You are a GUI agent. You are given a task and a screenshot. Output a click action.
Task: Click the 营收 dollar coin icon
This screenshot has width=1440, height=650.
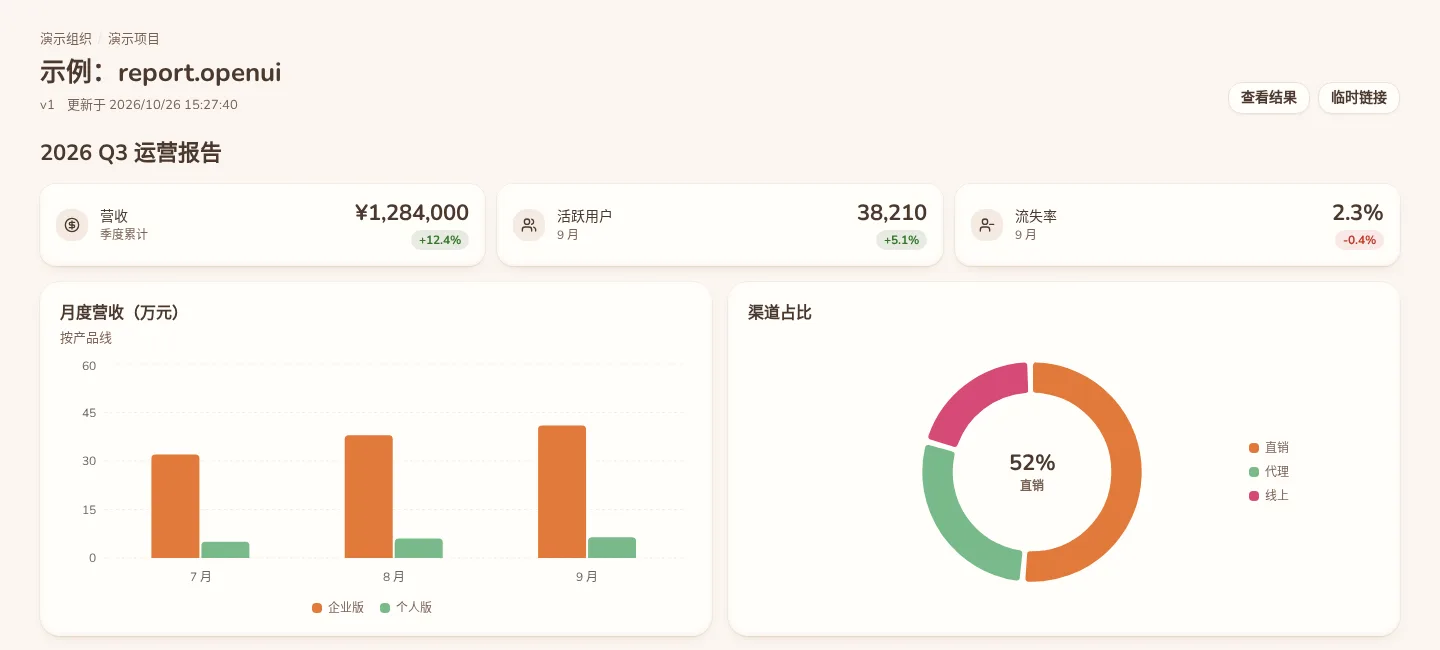[72, 225]
